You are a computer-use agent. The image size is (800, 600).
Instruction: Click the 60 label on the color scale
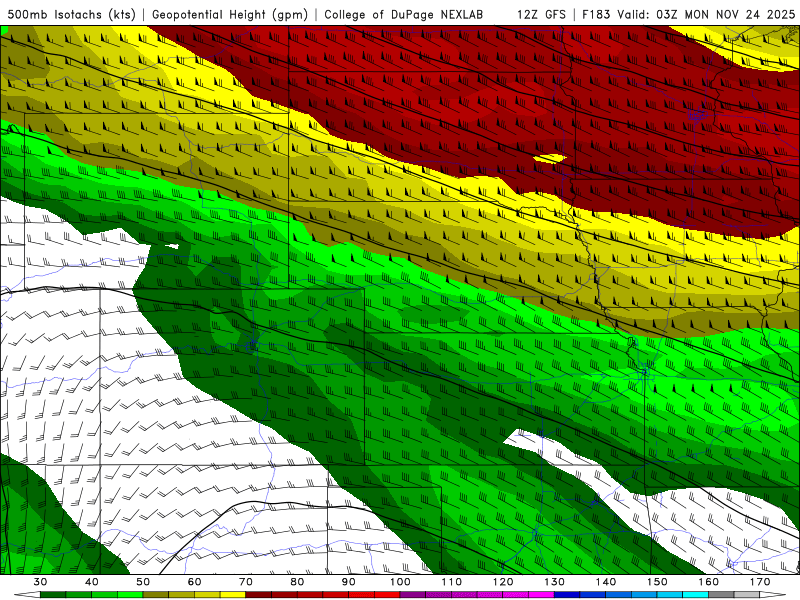click(194, 582)
